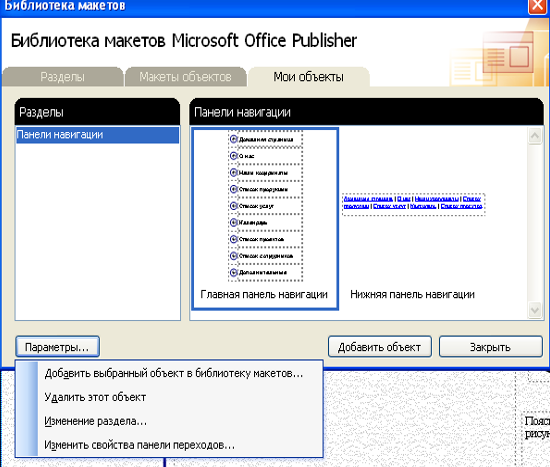Click the Нижняя панель навигации caption
Viewport: 550px width, 467px height.
click(412, 294)
